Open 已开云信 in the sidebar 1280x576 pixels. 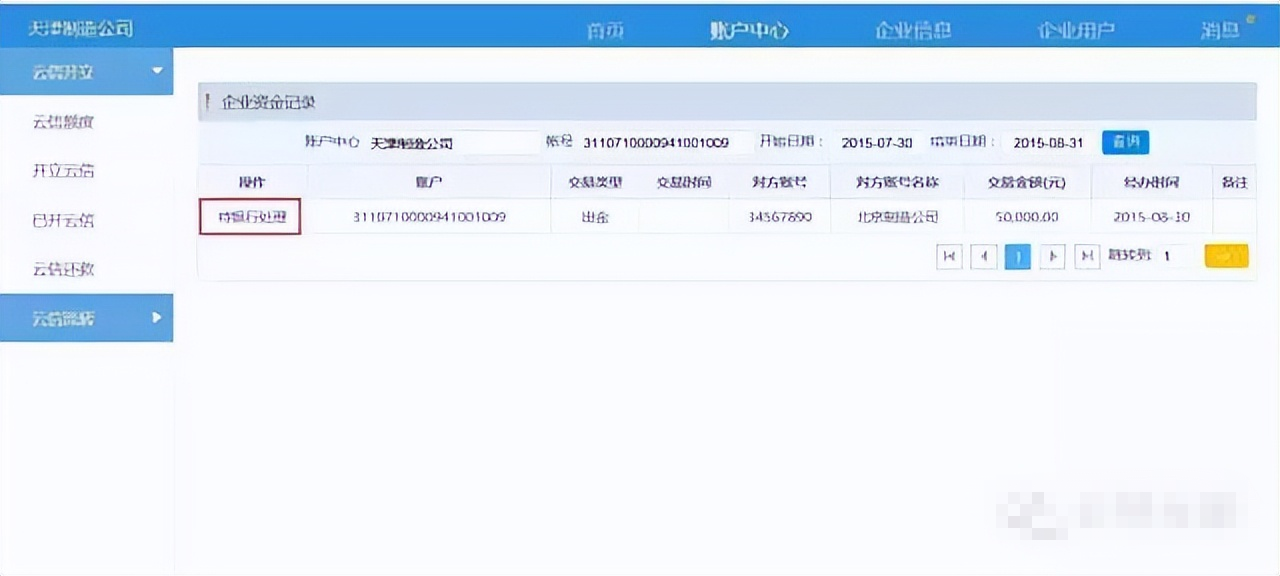[x=64, y=221]
